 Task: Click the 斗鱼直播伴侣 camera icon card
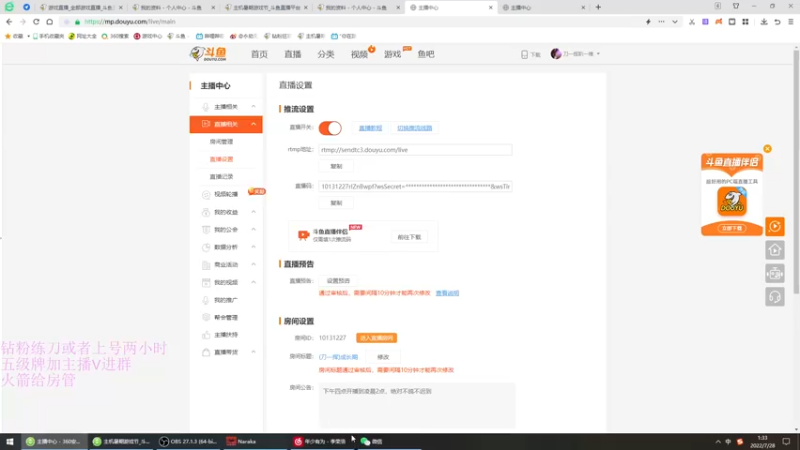(303, 235)
